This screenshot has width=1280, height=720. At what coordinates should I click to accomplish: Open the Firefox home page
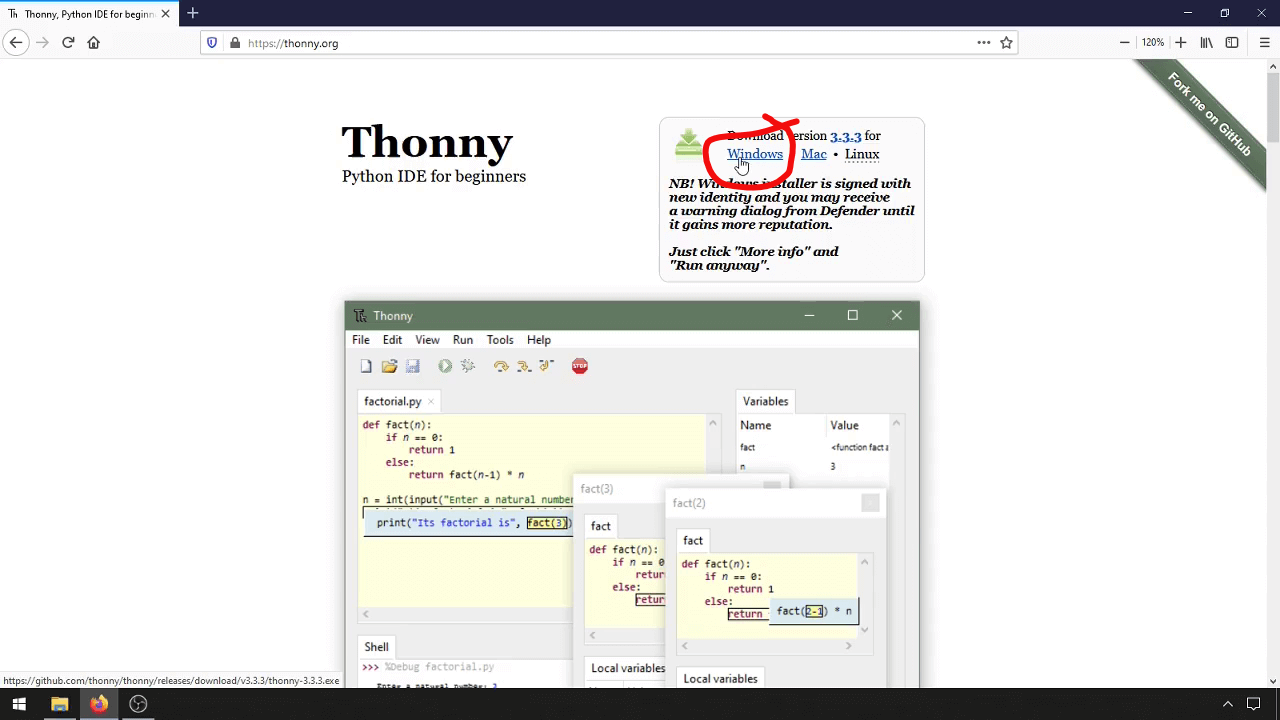94,43
